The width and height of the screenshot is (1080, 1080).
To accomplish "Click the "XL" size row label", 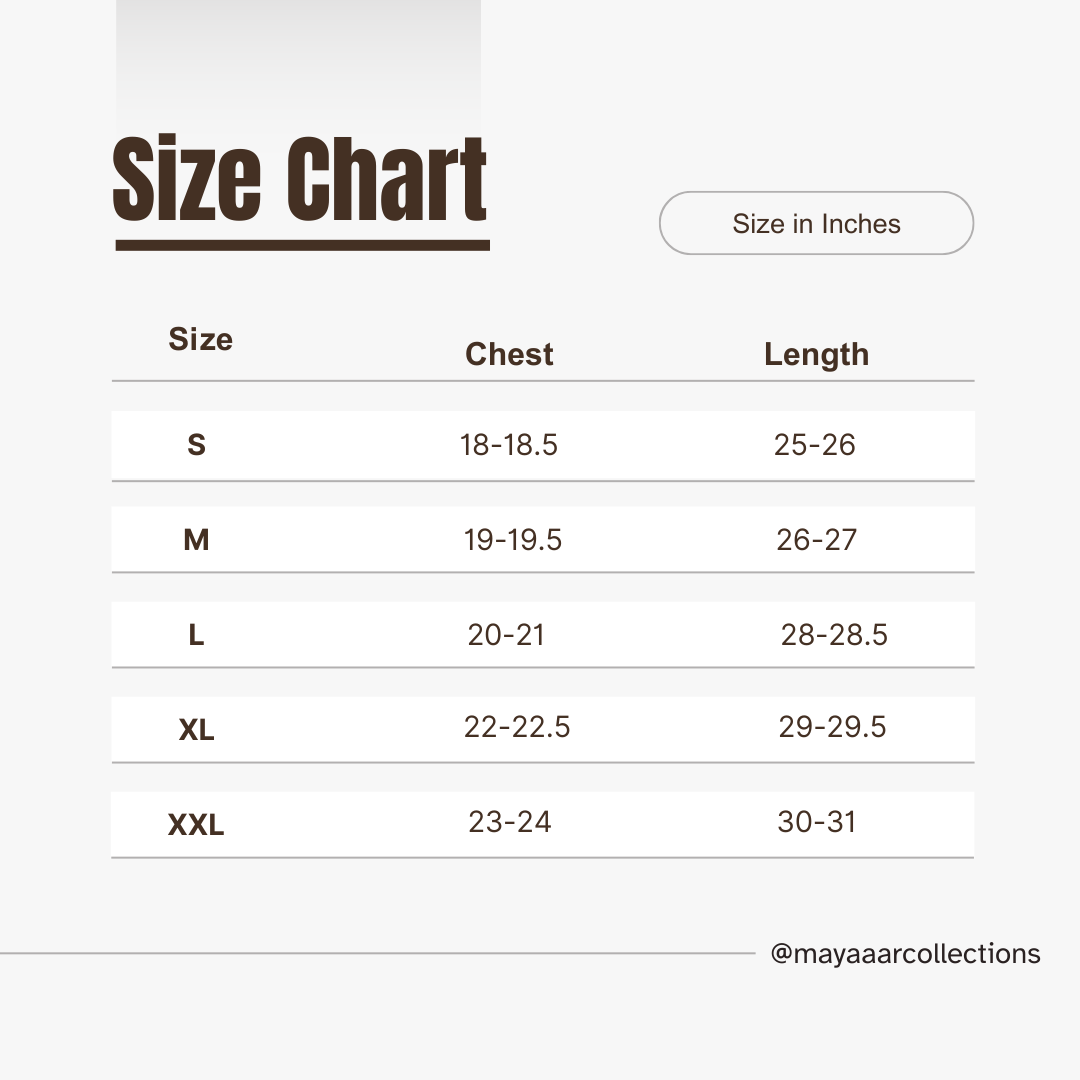I will coord(196,731).
